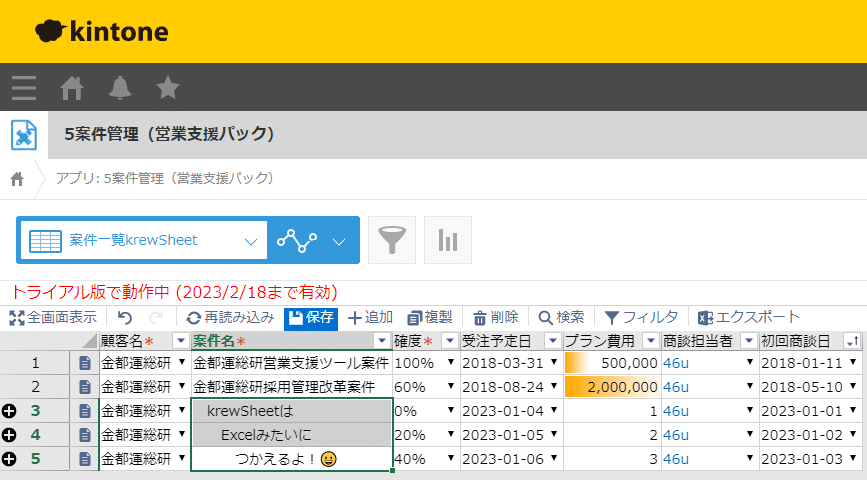Go to portal home icon in dark bar
Screen dimensions: 867x480
point(72,87)
